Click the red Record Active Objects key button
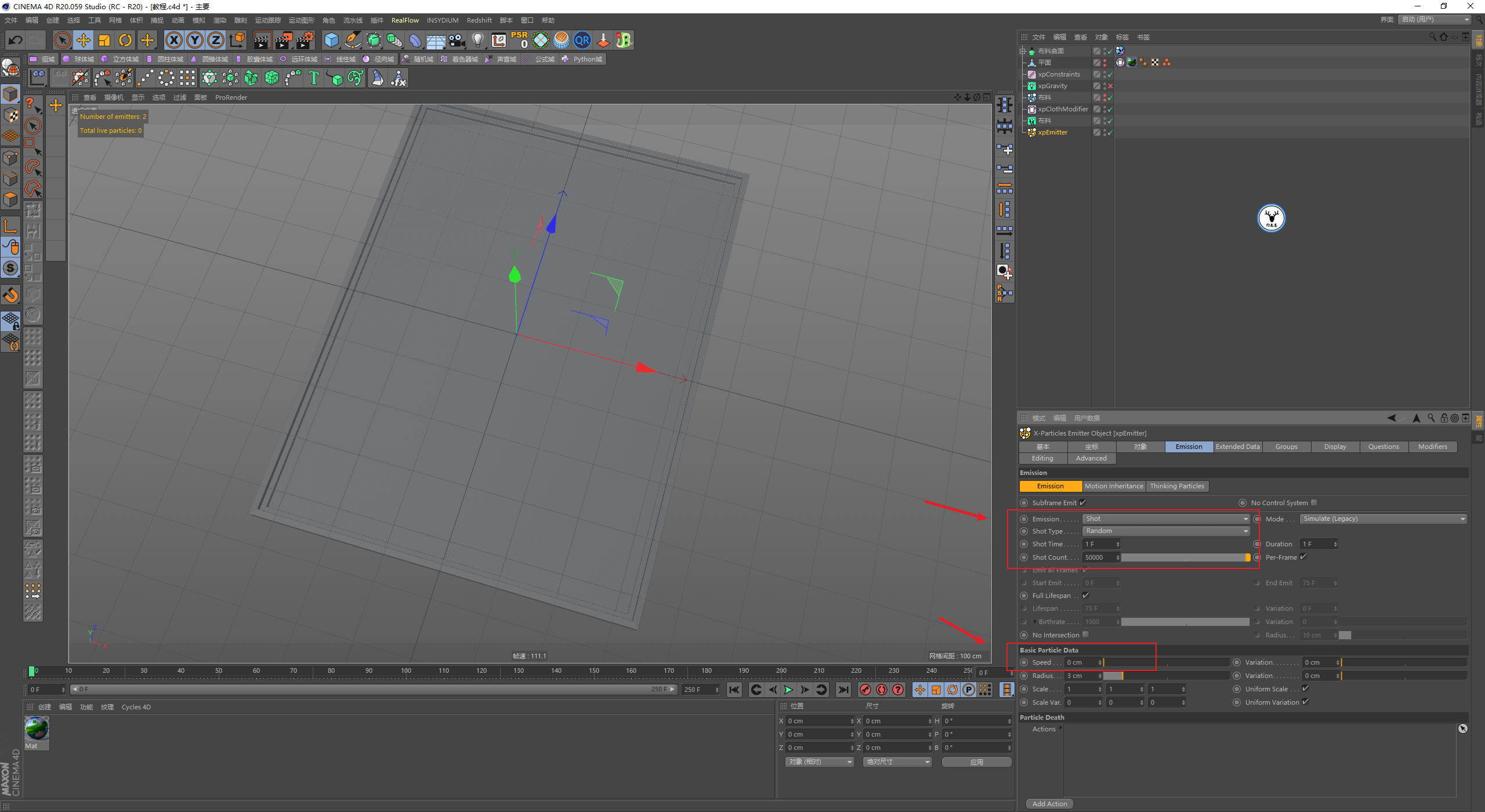Screen dimensions: 1485x812 point(865,690)
